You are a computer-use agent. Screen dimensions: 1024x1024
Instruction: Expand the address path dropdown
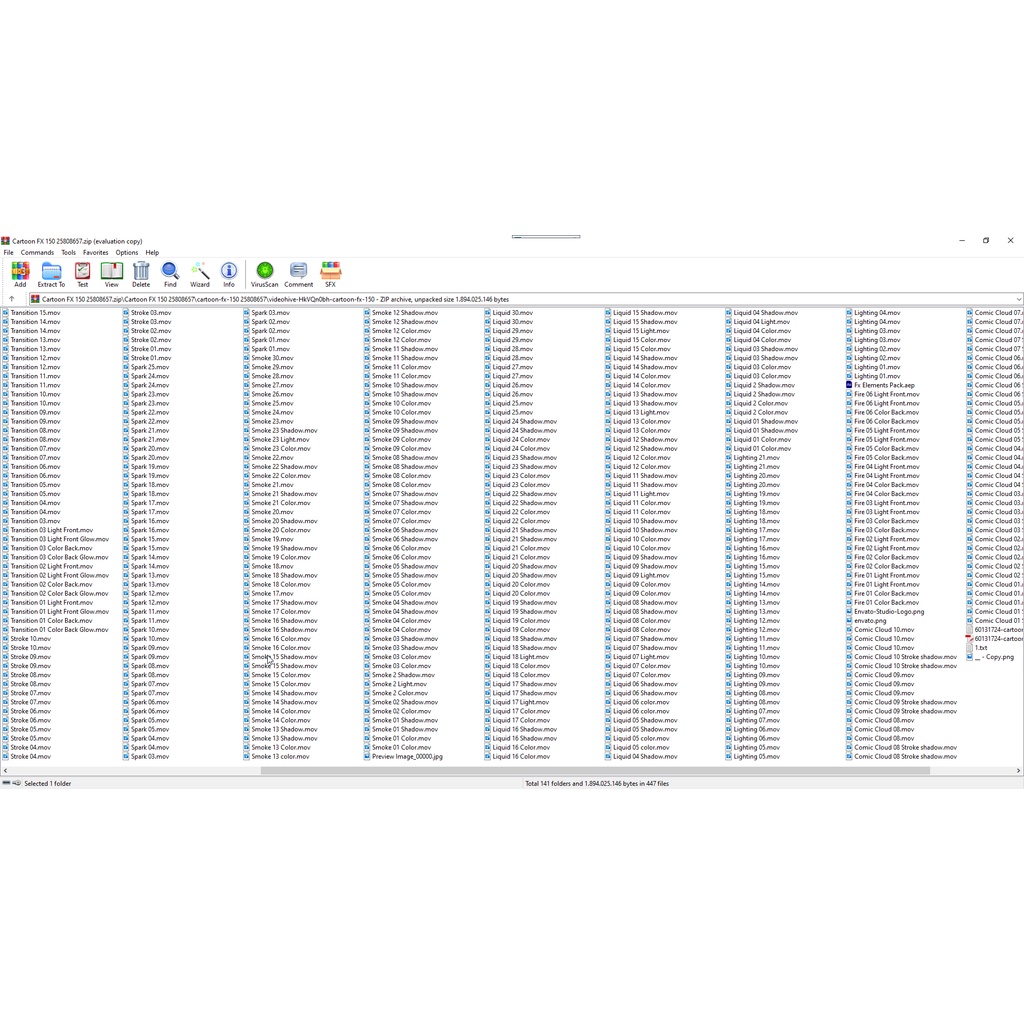1018,299
